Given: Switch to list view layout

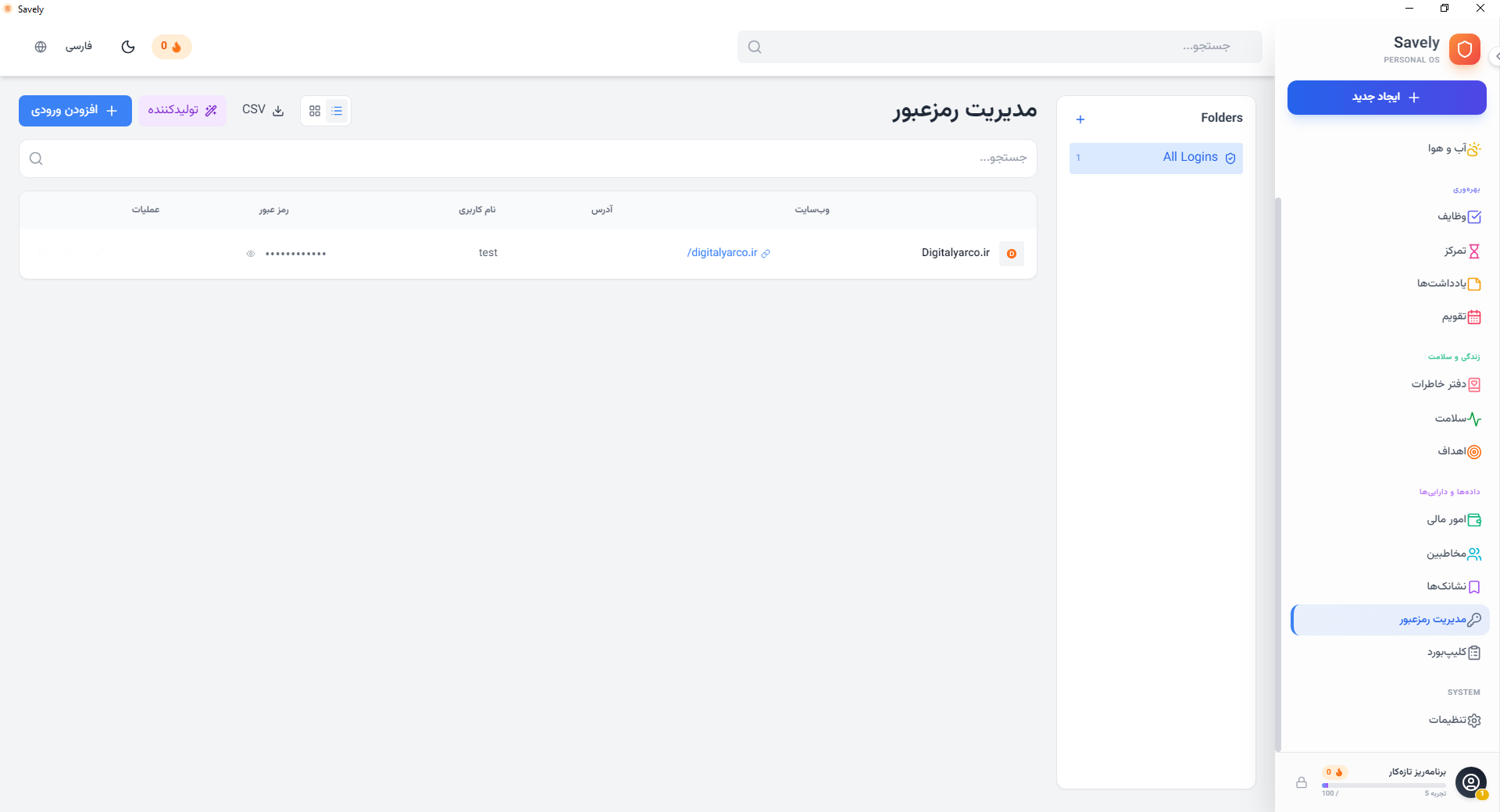Looking at the screenshot, I should [x=337, y=111].
